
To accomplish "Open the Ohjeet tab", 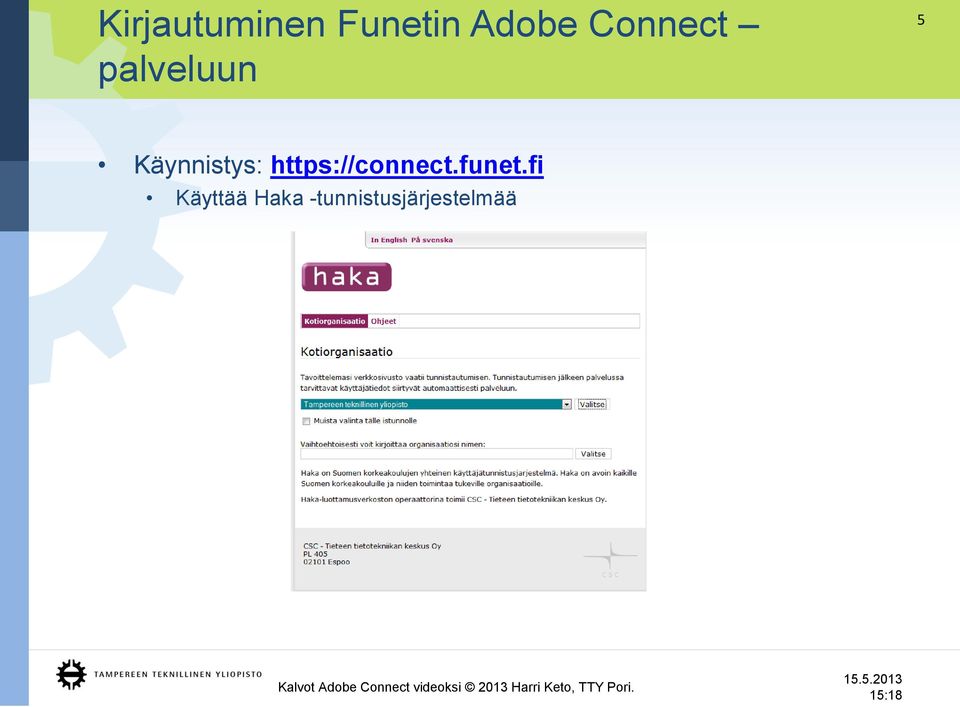I will (383, 321).
